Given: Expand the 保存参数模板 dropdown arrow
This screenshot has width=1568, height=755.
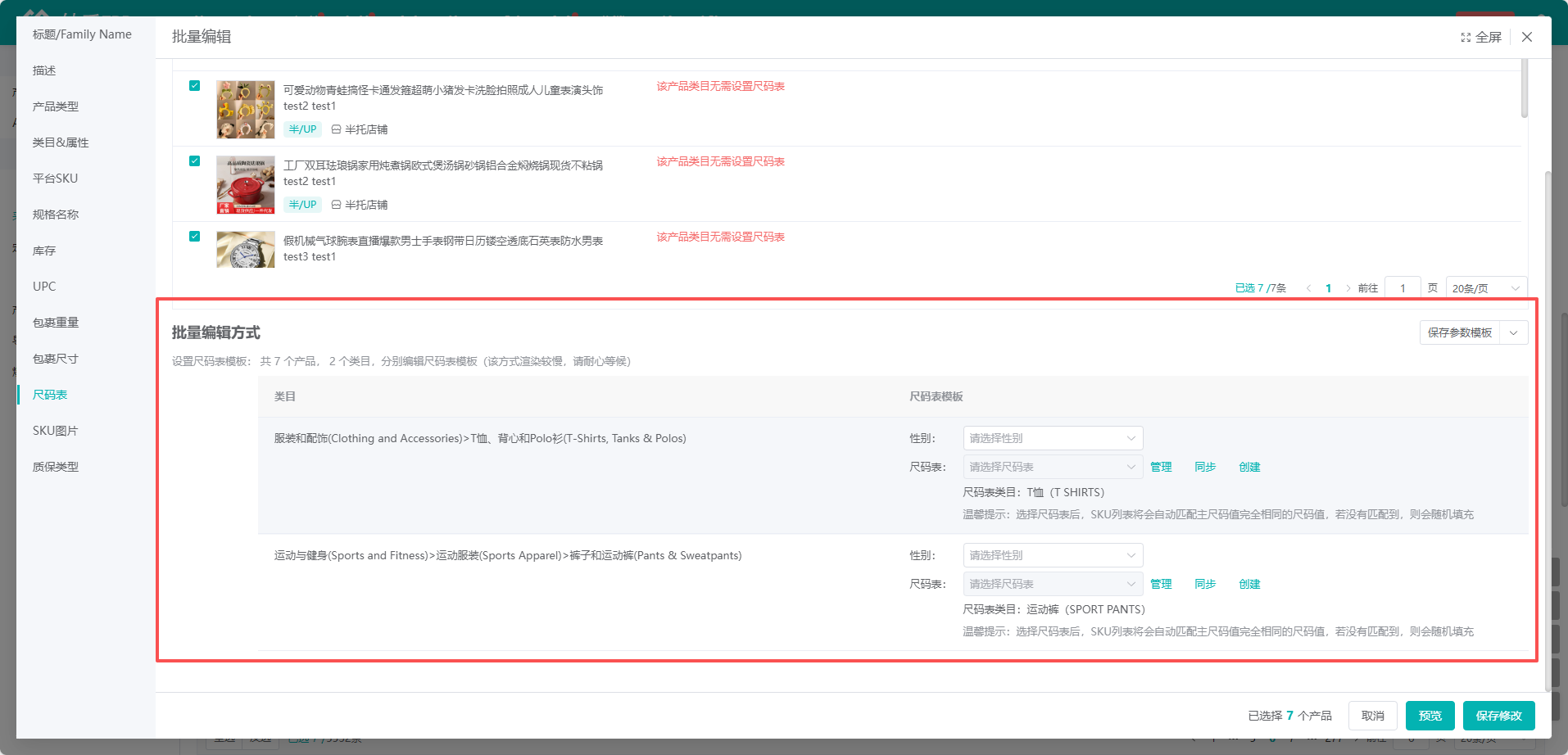Looking at the screenshot, I should click(1514, 332).
